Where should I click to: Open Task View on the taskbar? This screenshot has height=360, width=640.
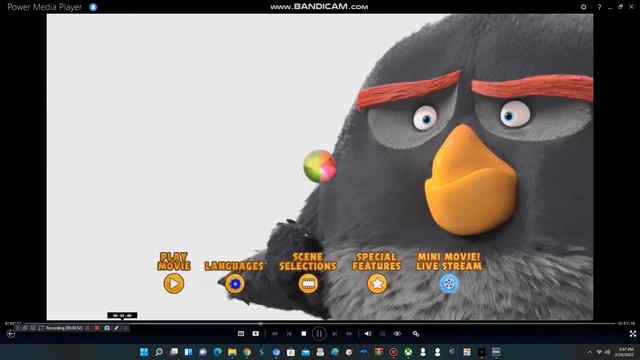coord(174,352)
